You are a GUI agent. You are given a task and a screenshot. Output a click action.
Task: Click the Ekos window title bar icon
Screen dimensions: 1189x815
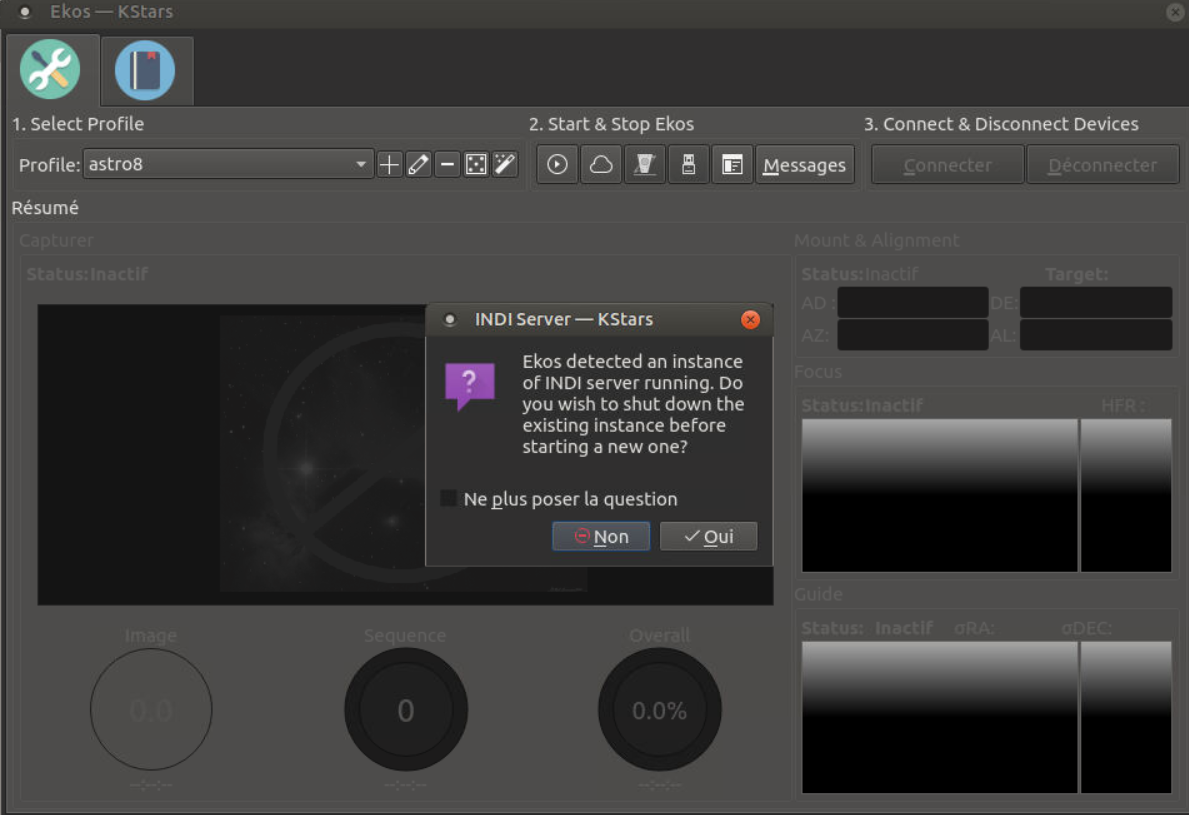click(25, 12)
